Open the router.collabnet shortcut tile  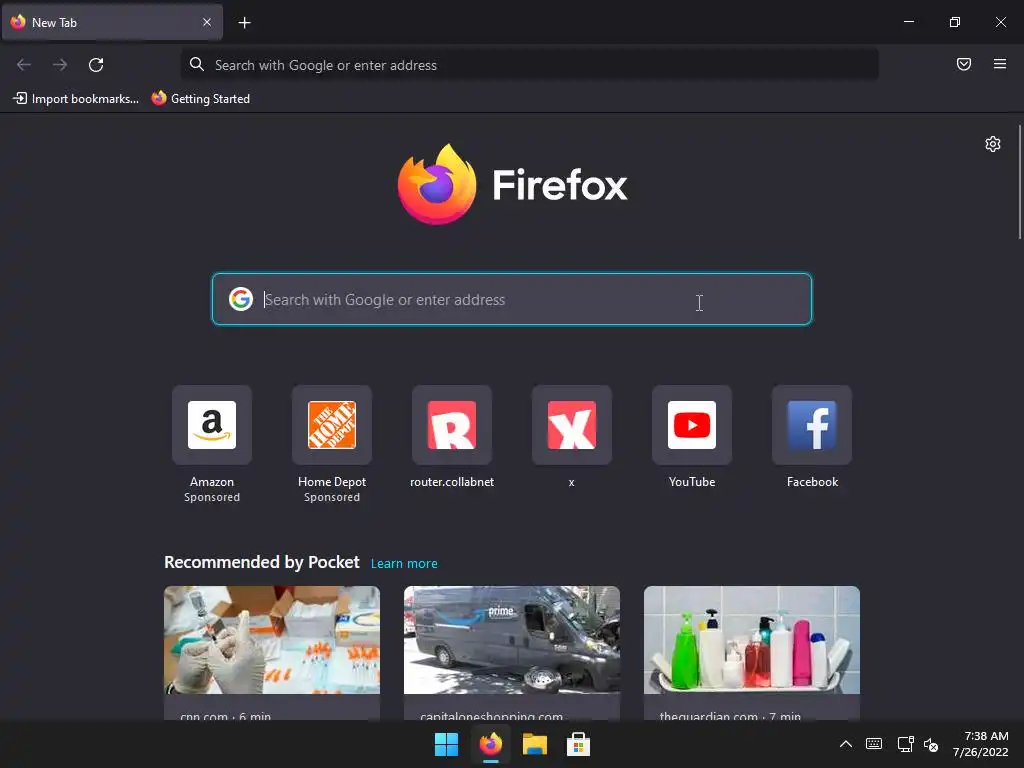coord(452,425)
